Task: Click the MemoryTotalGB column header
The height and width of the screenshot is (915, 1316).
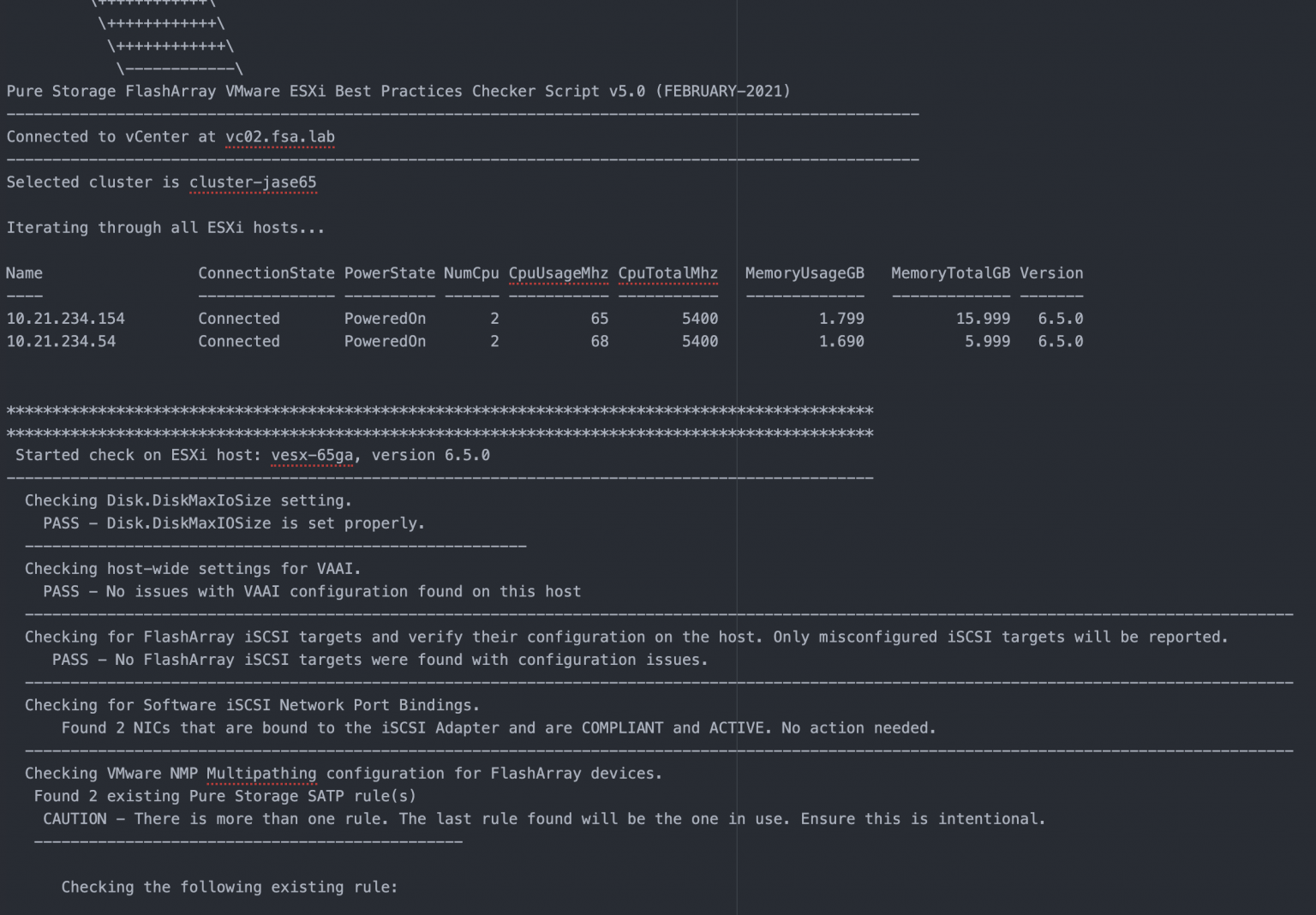Action: pos(950,272)
